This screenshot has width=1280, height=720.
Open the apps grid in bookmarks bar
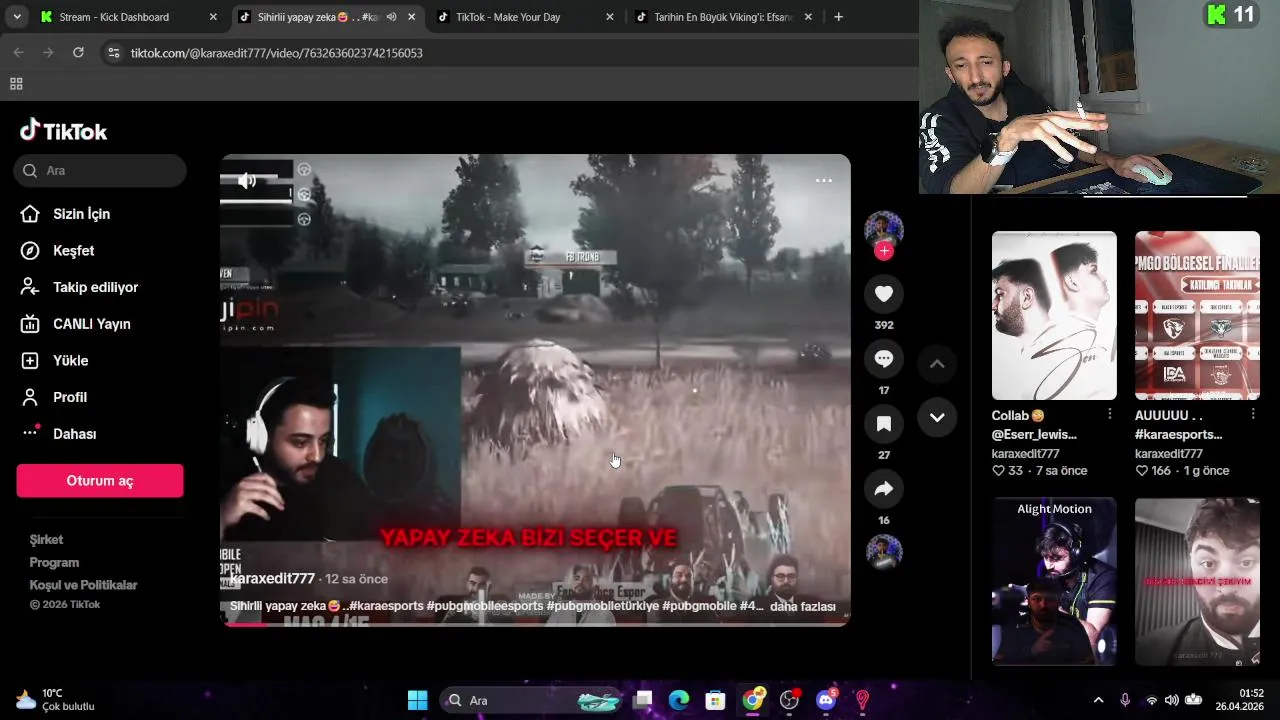[16, 84]
